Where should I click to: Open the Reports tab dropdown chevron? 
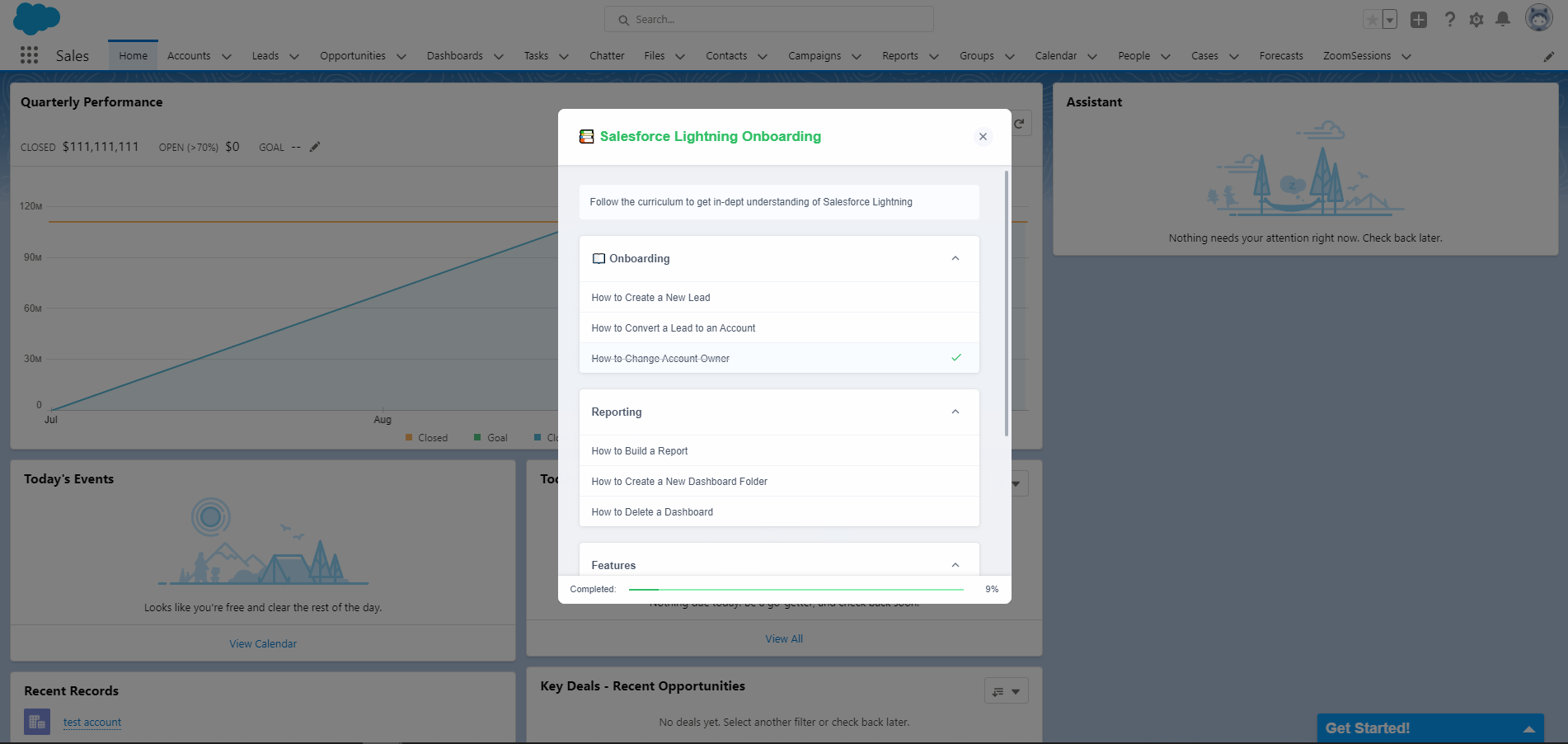[934, 56]
